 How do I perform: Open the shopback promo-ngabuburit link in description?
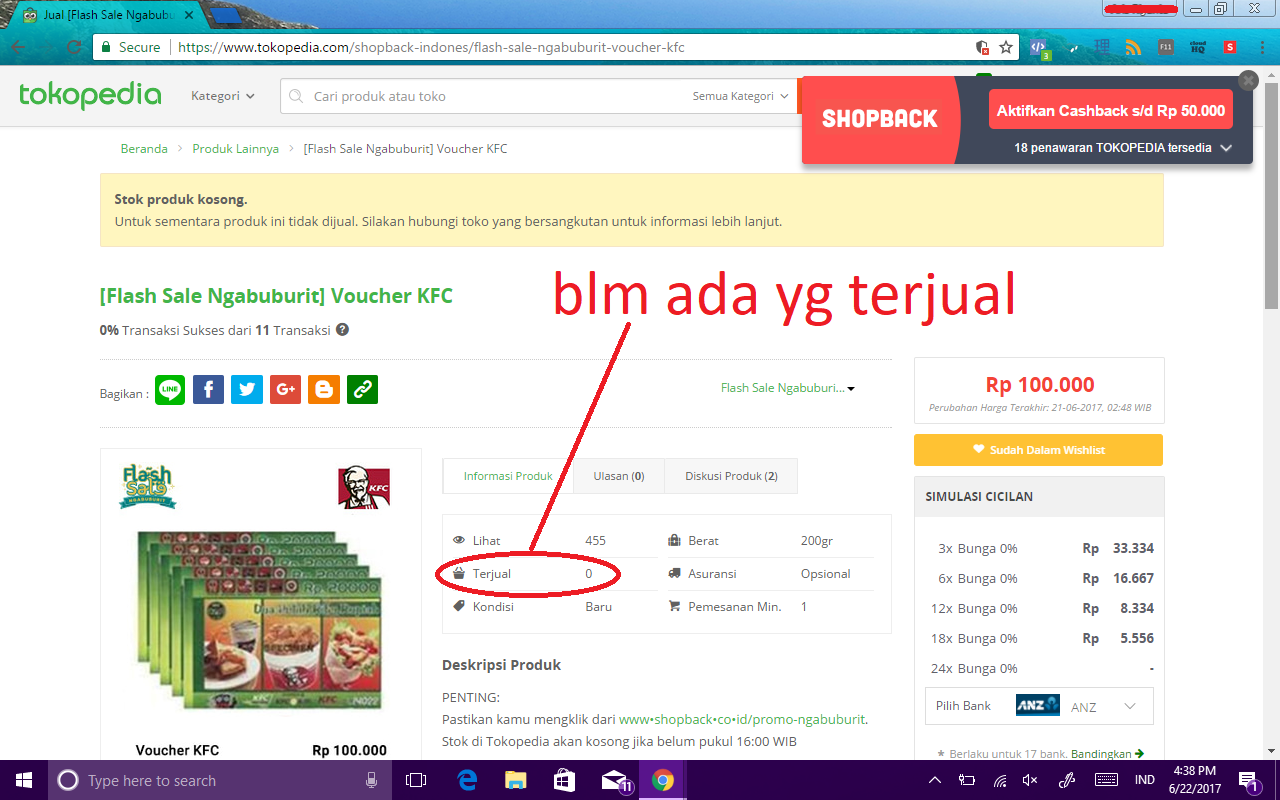pyautogui.click(x=742, y=719)
